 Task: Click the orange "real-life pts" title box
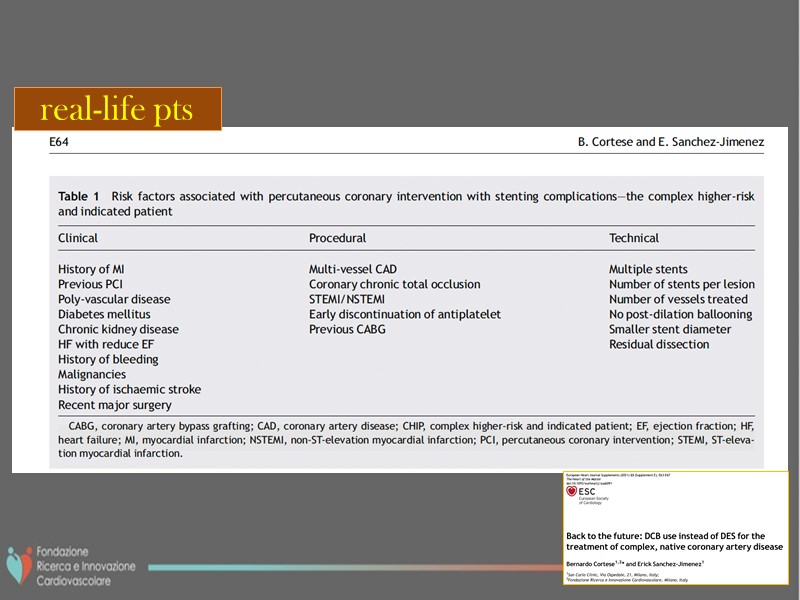click(x=117, y=109)
